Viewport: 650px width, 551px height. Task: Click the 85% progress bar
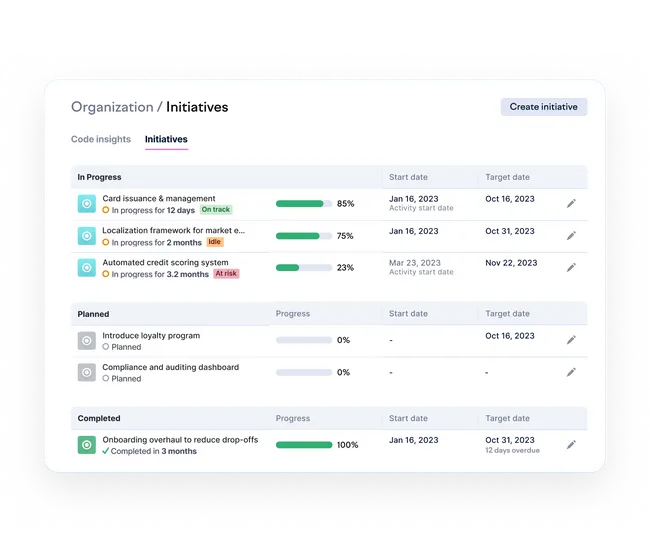[304, 204]
